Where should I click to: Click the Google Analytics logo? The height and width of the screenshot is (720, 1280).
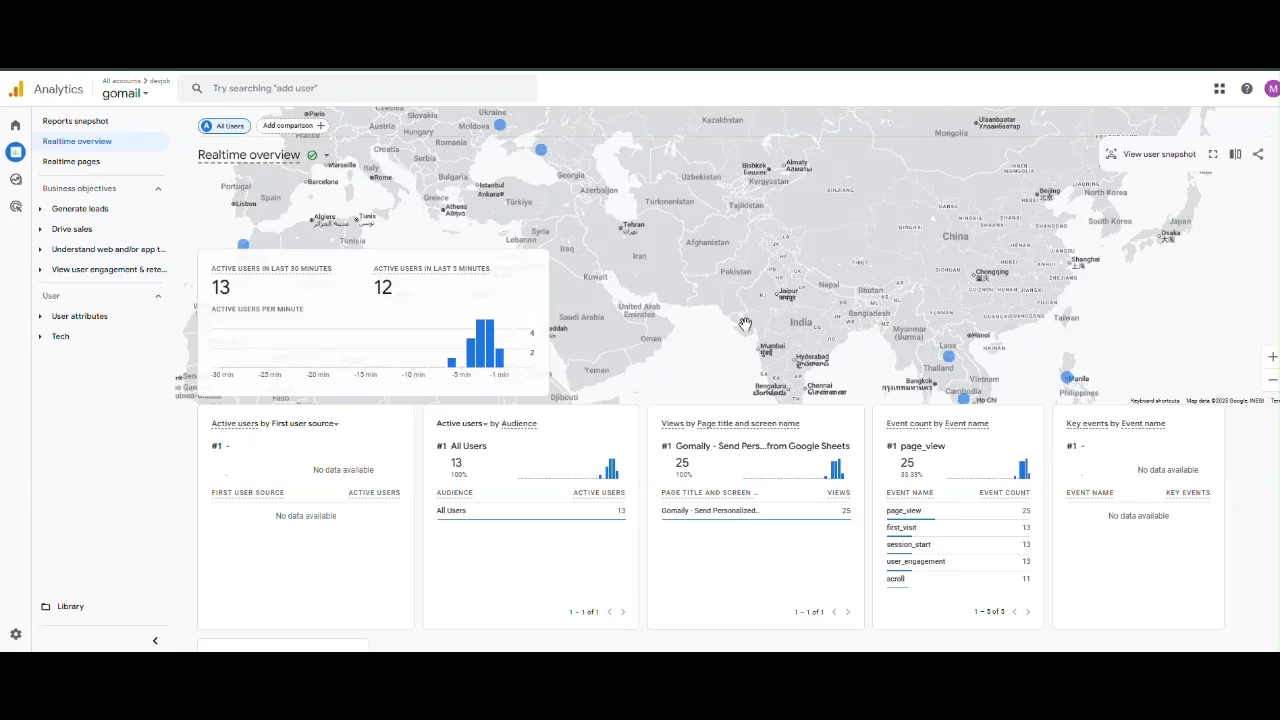pyautogui.click(x=16, y=89)
